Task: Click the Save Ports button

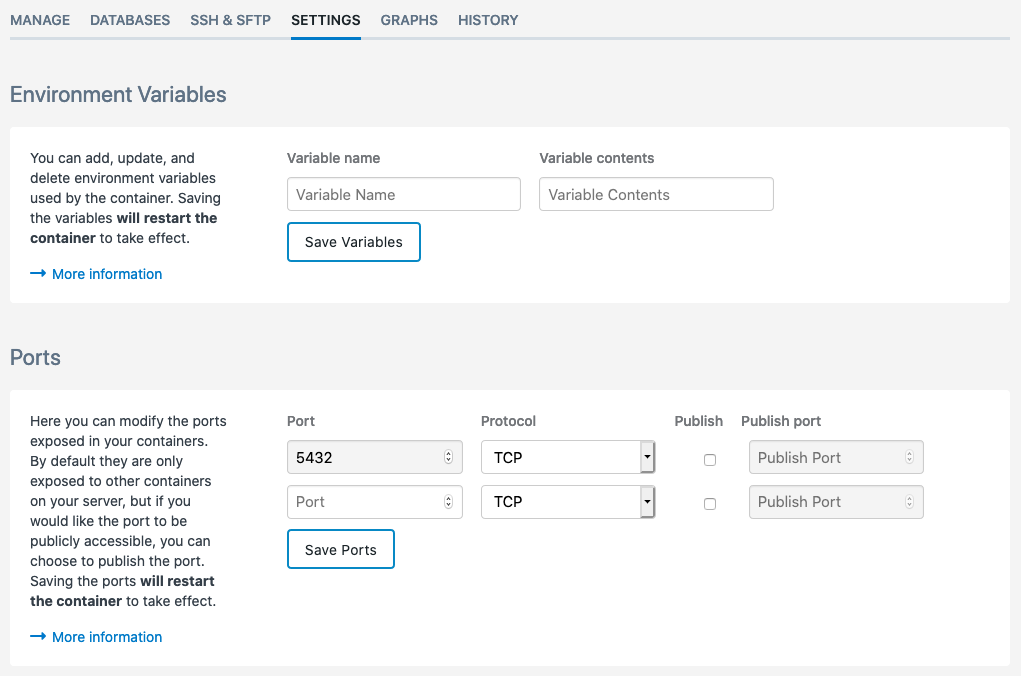Action: 340,549
